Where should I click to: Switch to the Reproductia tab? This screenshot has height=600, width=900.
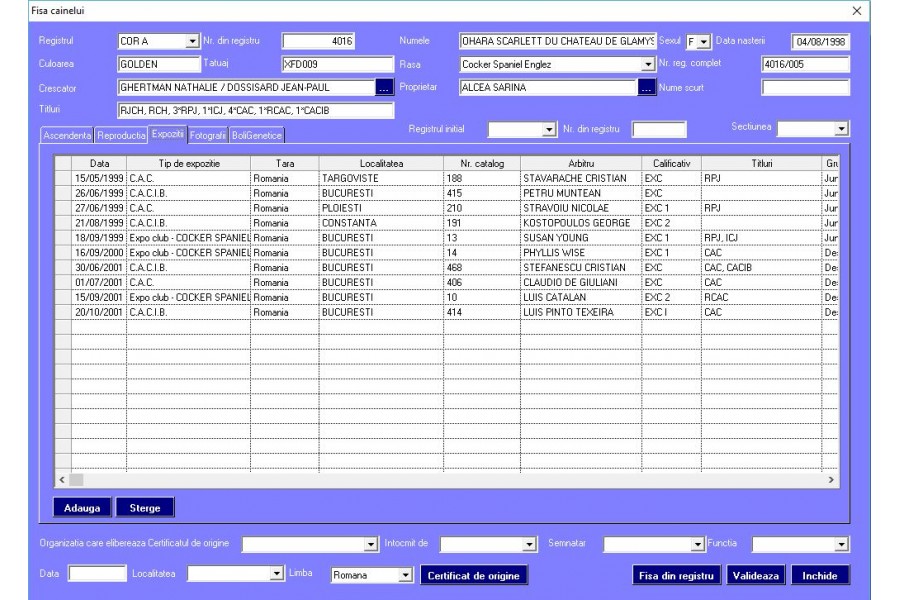(121, 136)
